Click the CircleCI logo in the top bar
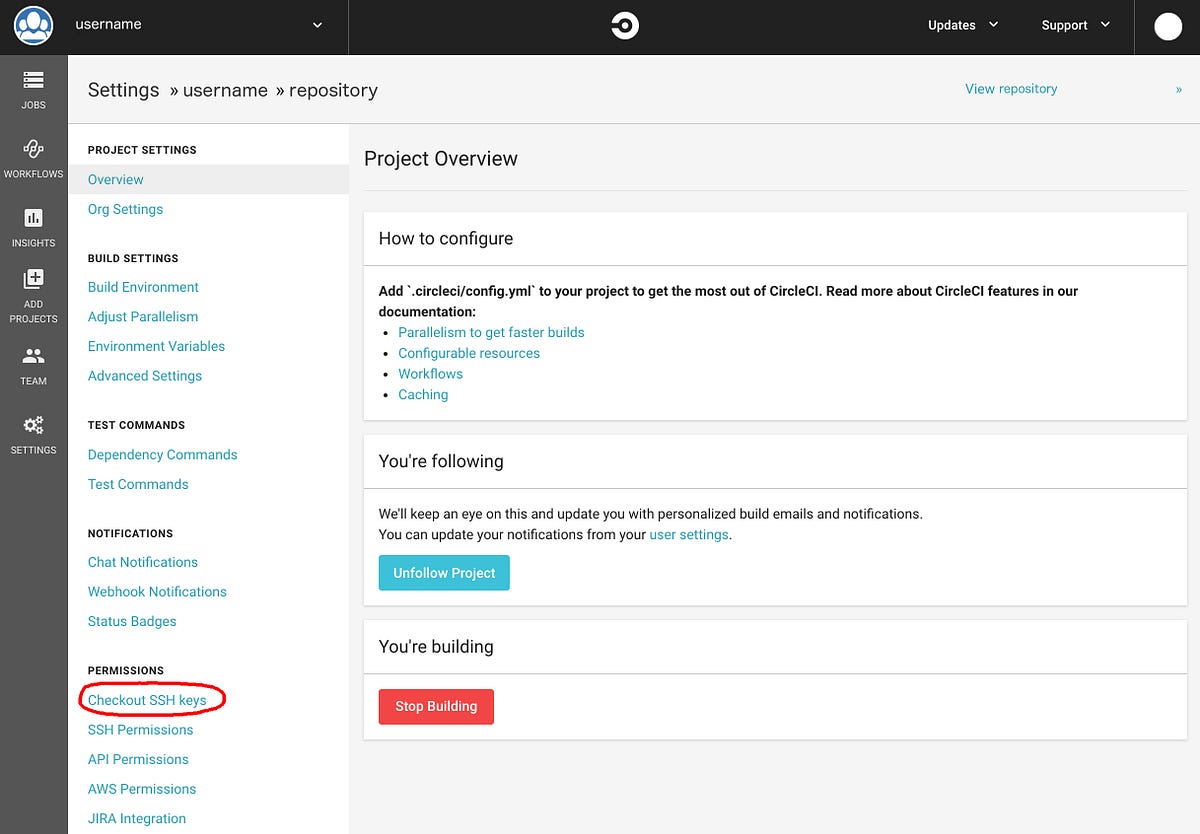Screen dimensions: 1200x834 [624, 25]
